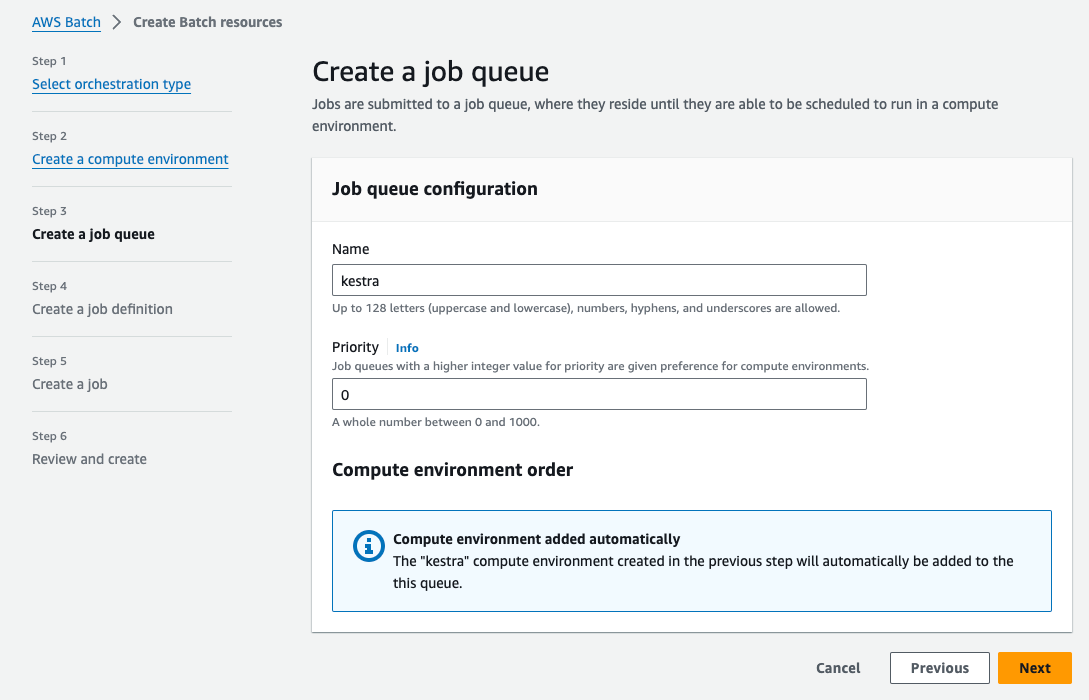The width and height of the screenshot is (1089, 700).
Task: Select the Create a job queue step
Action: tap(93, 234)
